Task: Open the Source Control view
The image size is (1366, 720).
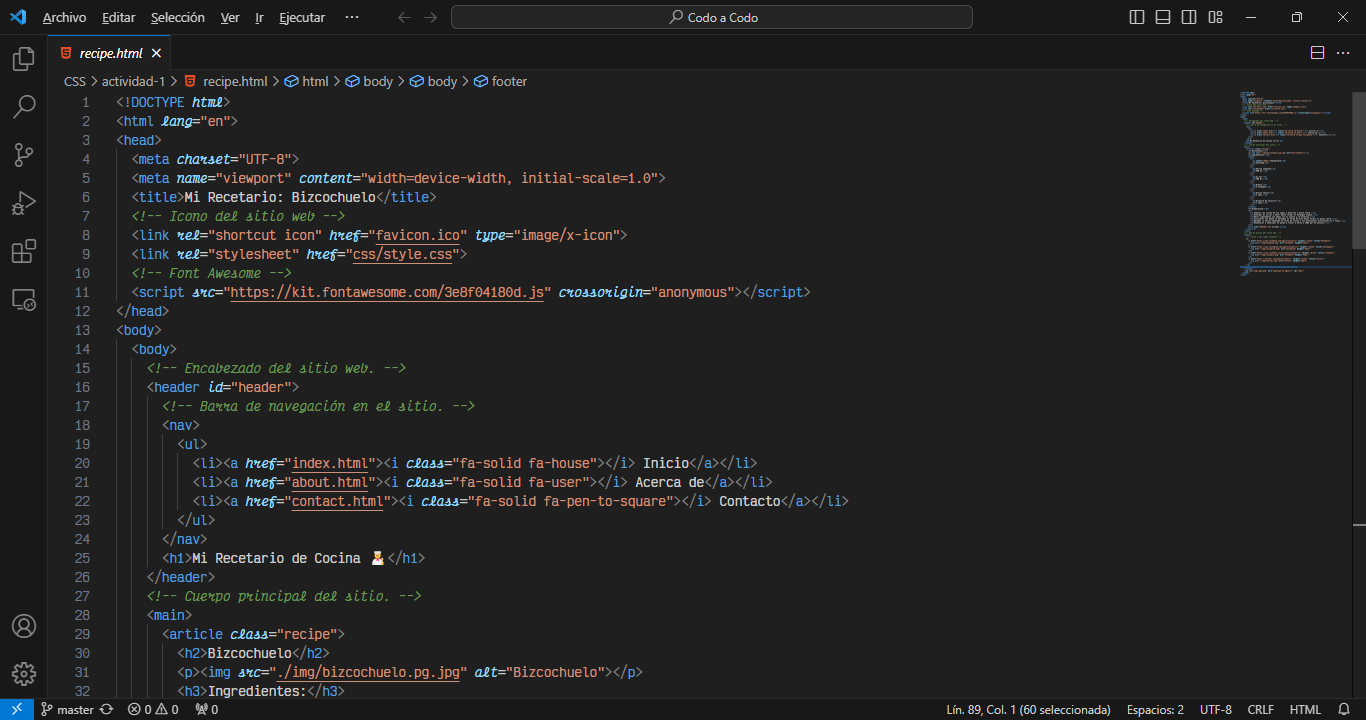Action: 24,155
